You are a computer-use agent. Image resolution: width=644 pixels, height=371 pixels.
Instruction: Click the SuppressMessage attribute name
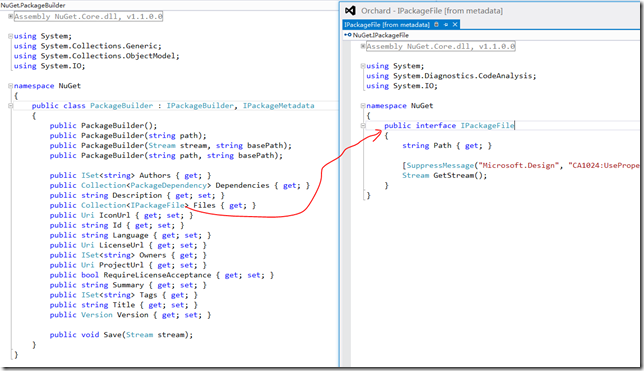click(440, 166)
